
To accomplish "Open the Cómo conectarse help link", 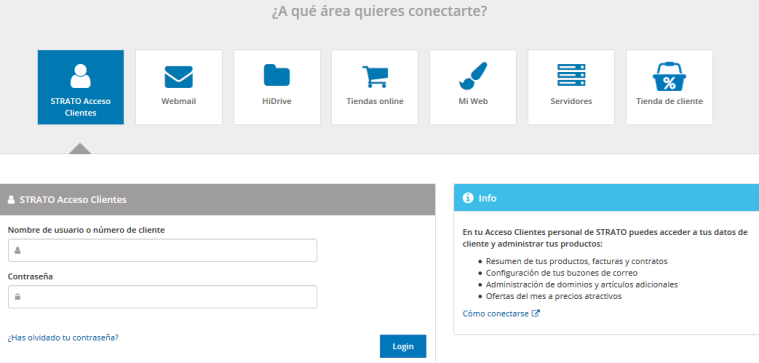I will 496,313.
